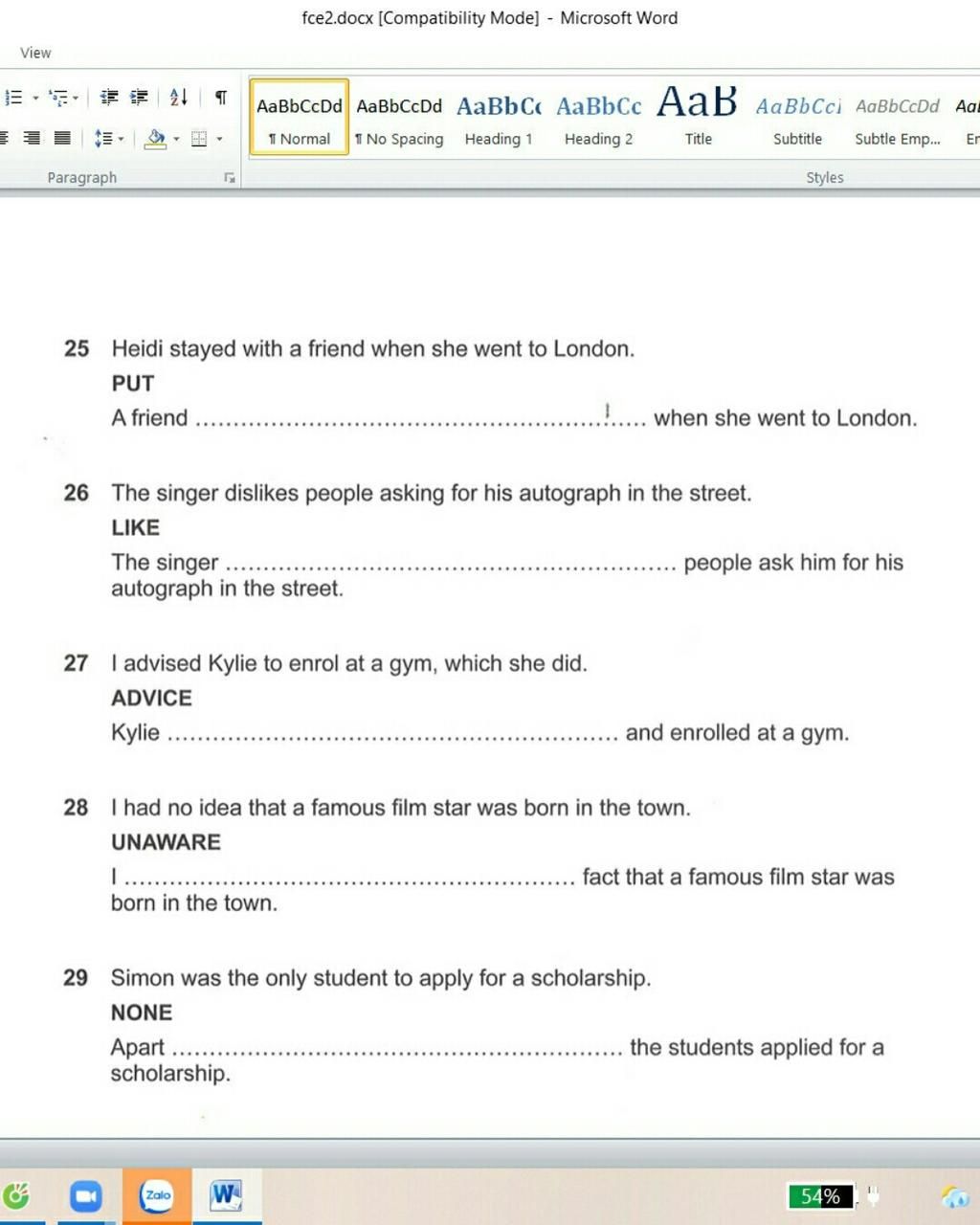Image resolution: width=980 pixels, height=1225 pixels.
Task: Click the line spacing icon
Action: click(x=103, y=139)
